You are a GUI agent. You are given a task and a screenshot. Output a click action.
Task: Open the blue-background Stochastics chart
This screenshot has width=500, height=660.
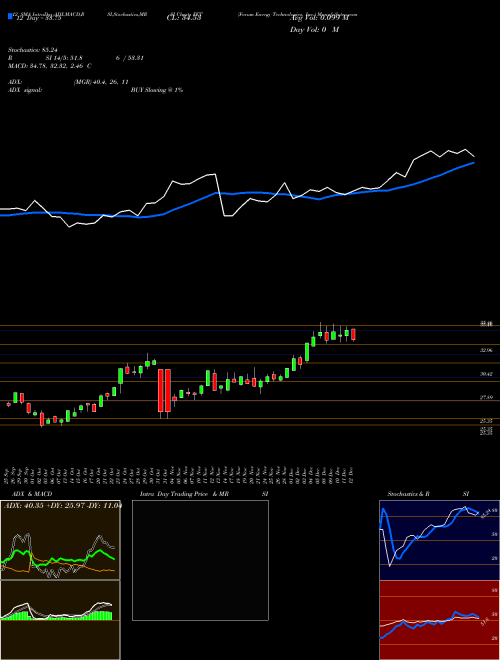click(439, 540)
